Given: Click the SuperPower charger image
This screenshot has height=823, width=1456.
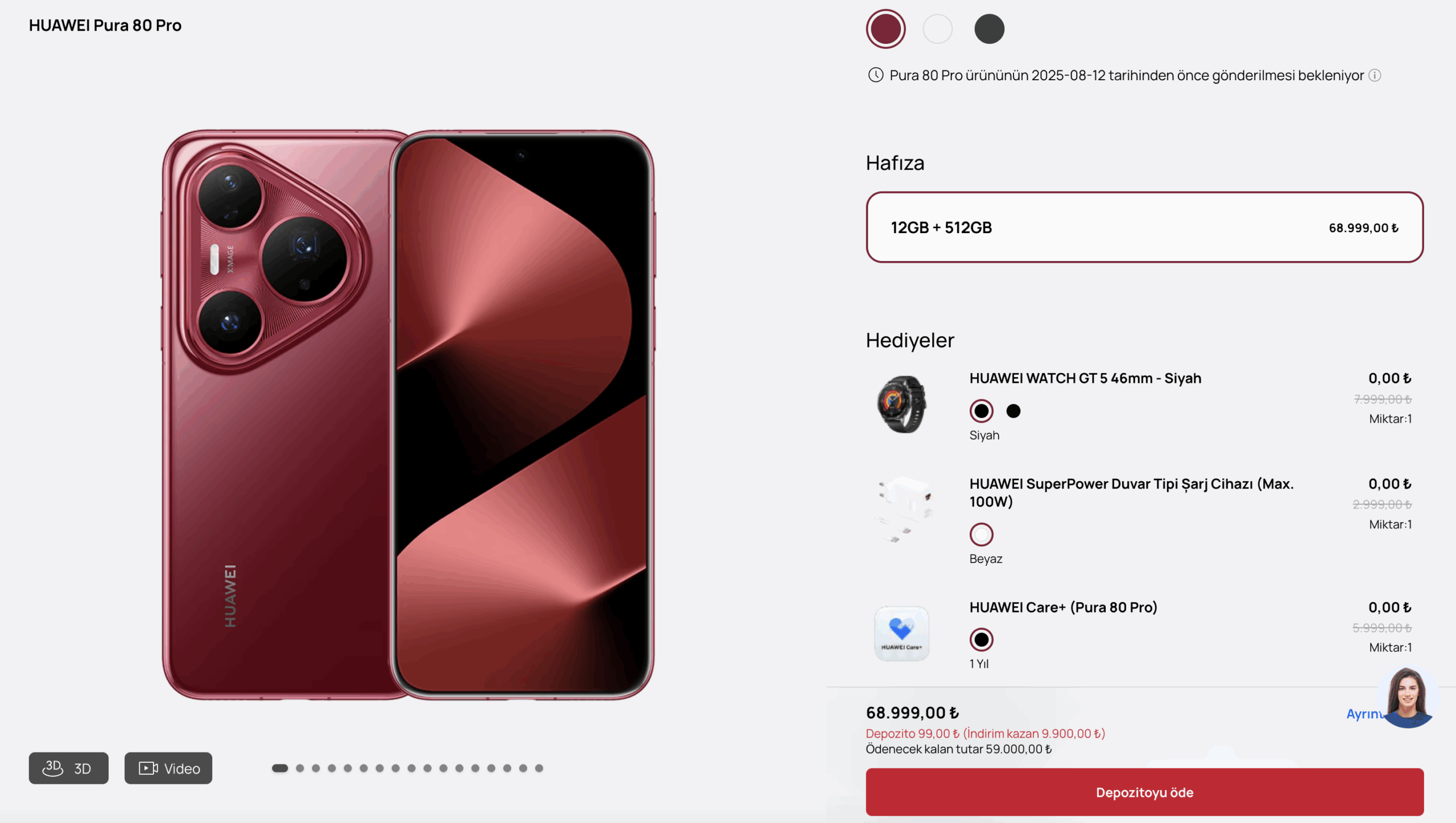Looking at the screenshot, I should [903, 510].
